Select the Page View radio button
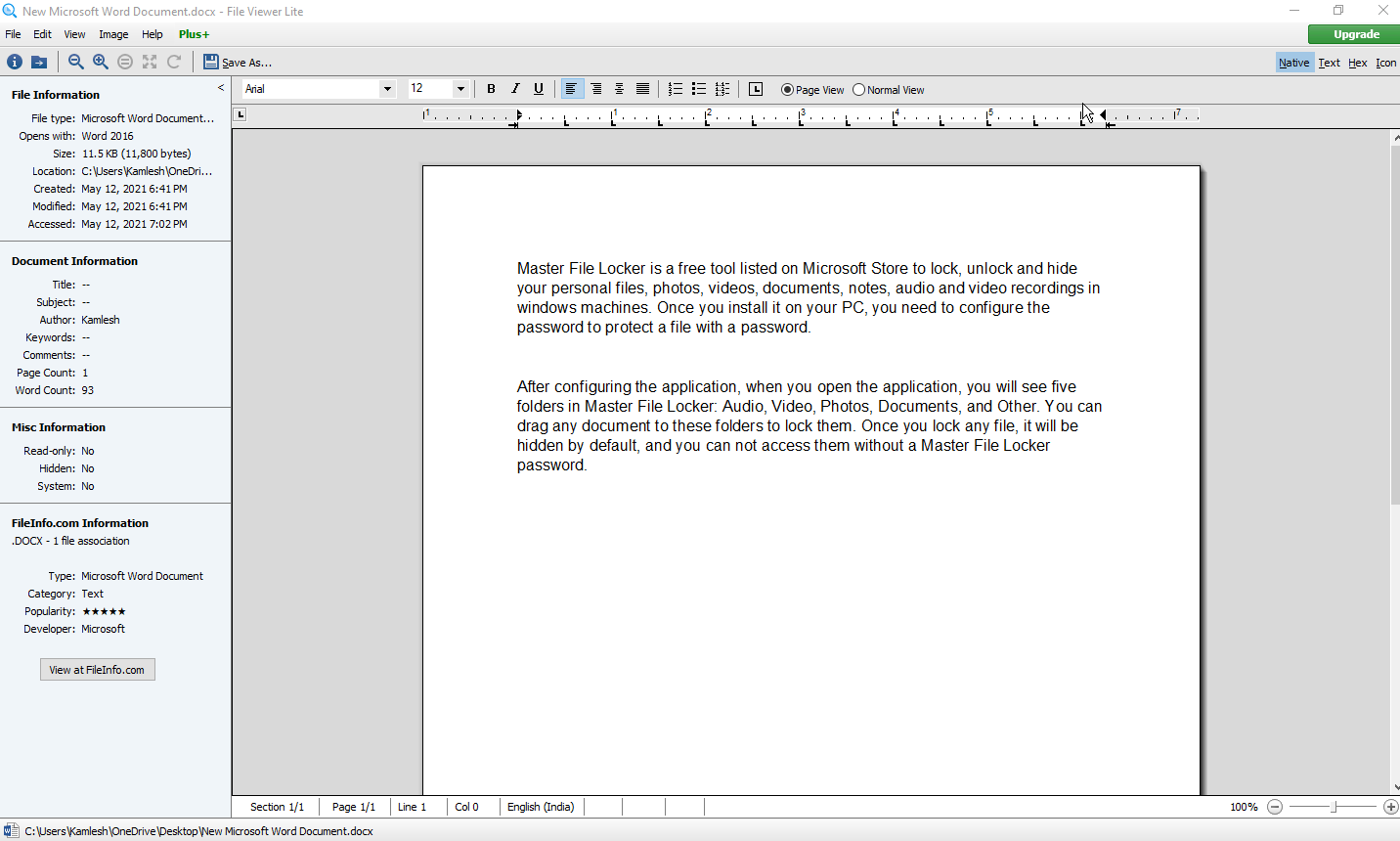The width and height of the screenshot is (1400, 841). (x=812, y=90)
